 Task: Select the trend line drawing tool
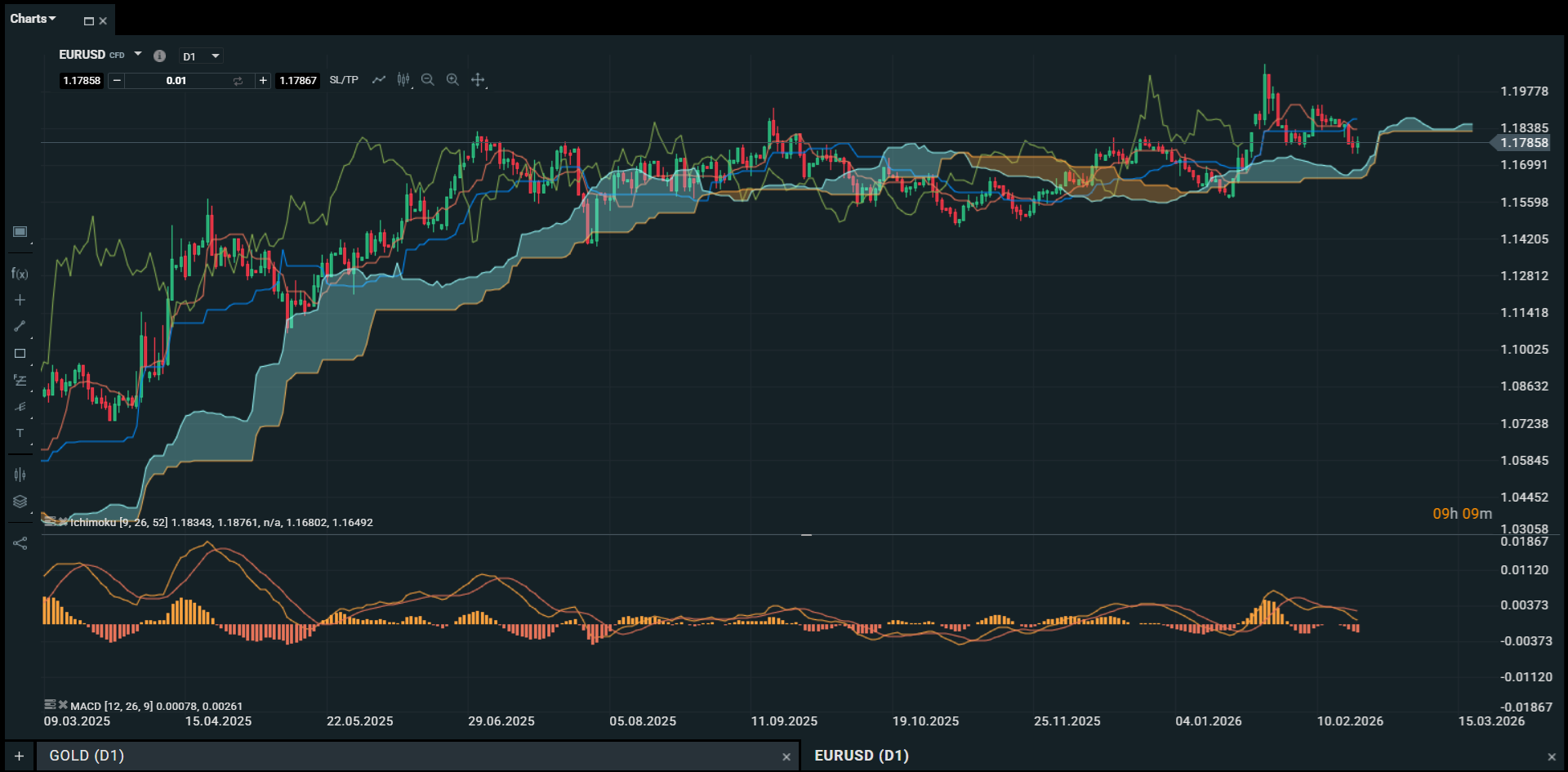click(20, 326)
